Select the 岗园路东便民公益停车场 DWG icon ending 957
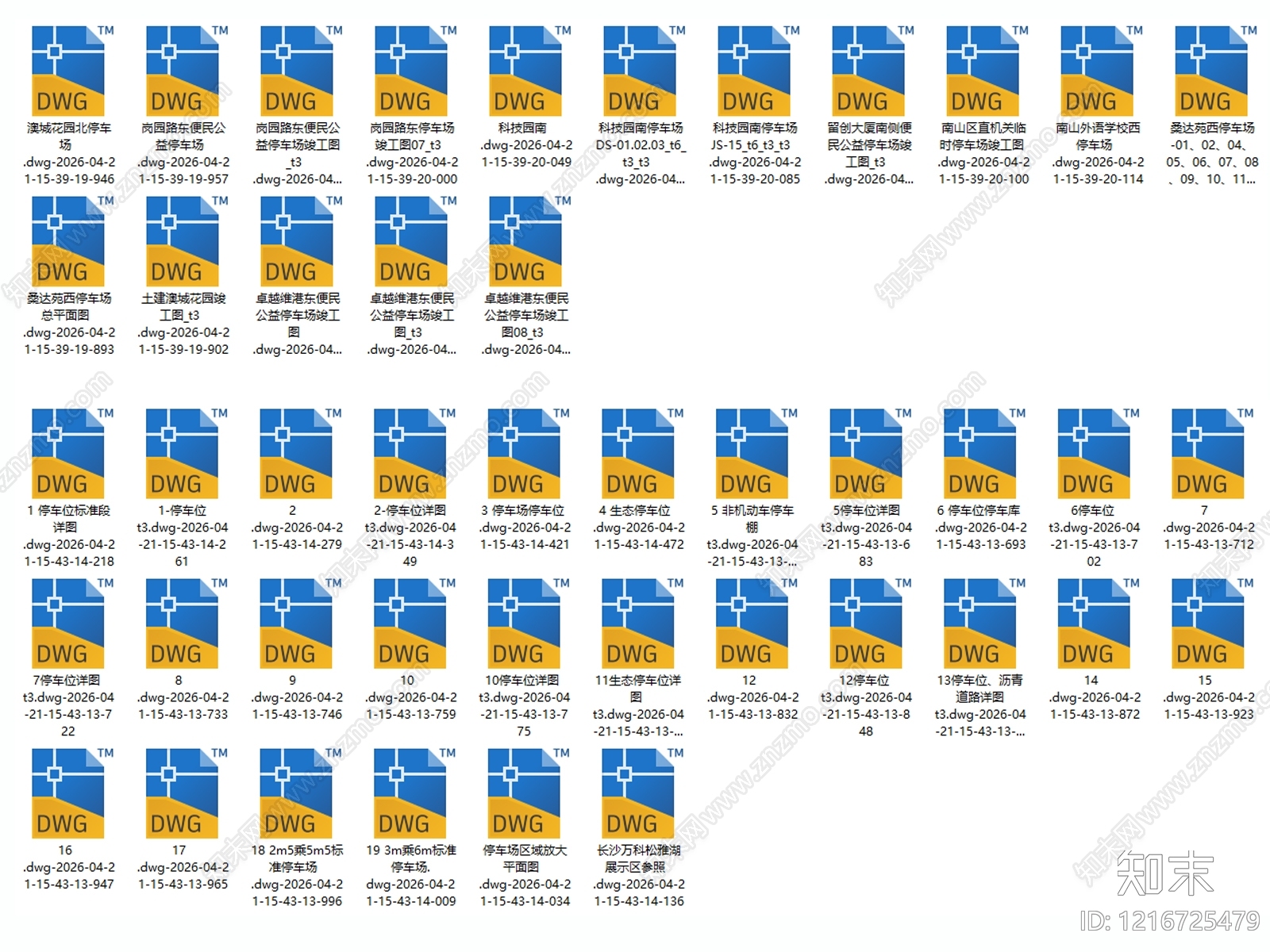This screenshot has width=1270, height=952. click(183, 71)
